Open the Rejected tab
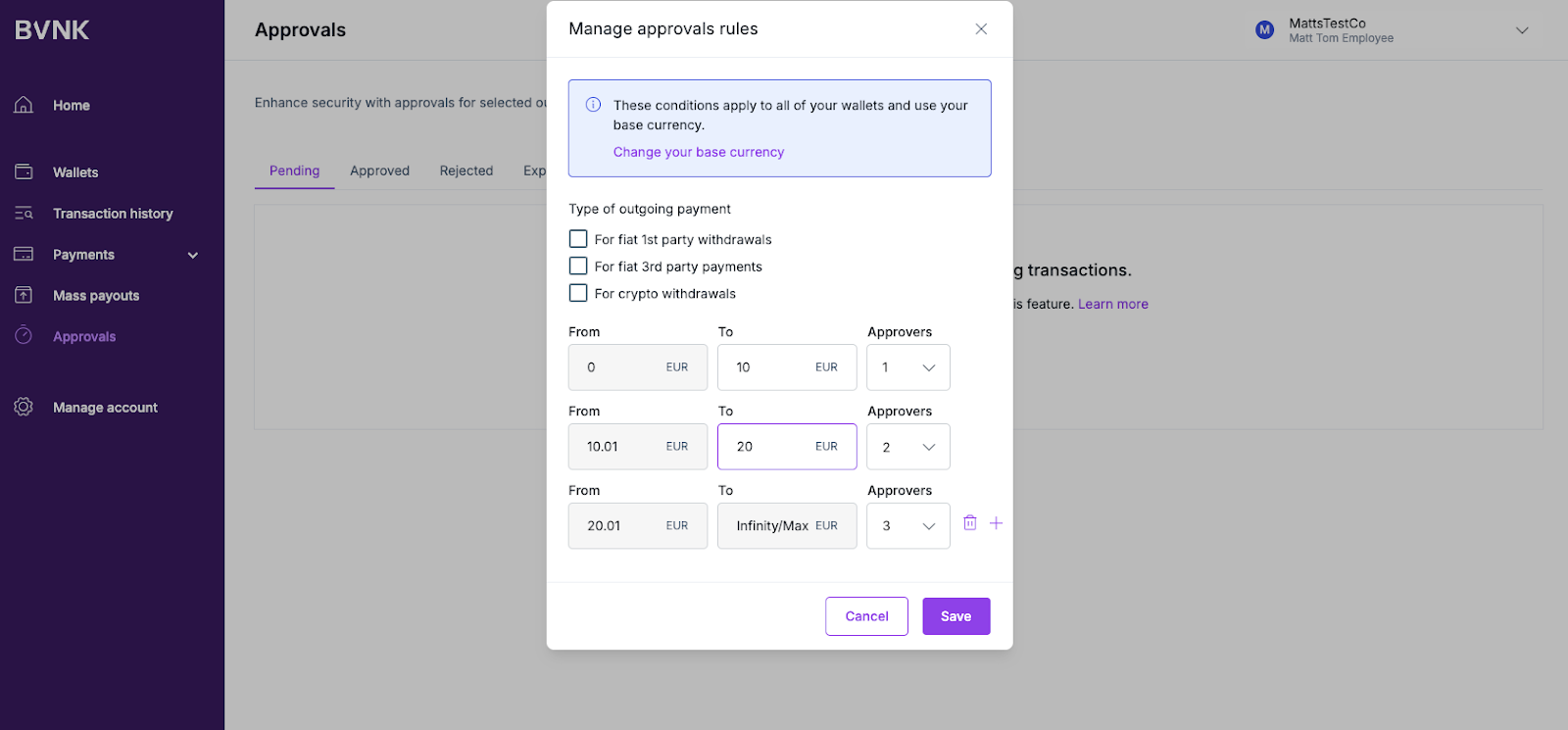 (465, 170)
